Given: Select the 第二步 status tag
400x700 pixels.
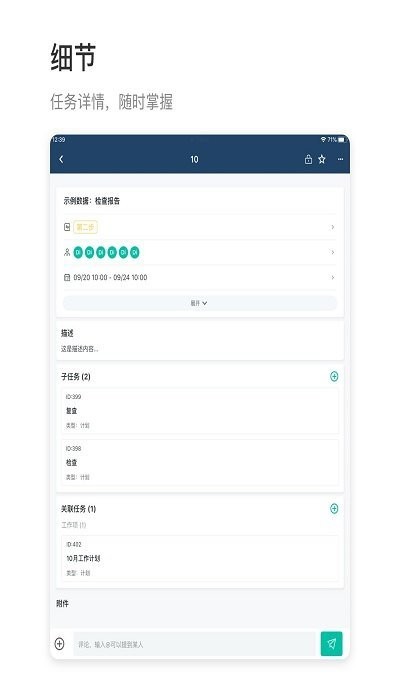Looking at the screenshot, I should click(x=85, y=227).
